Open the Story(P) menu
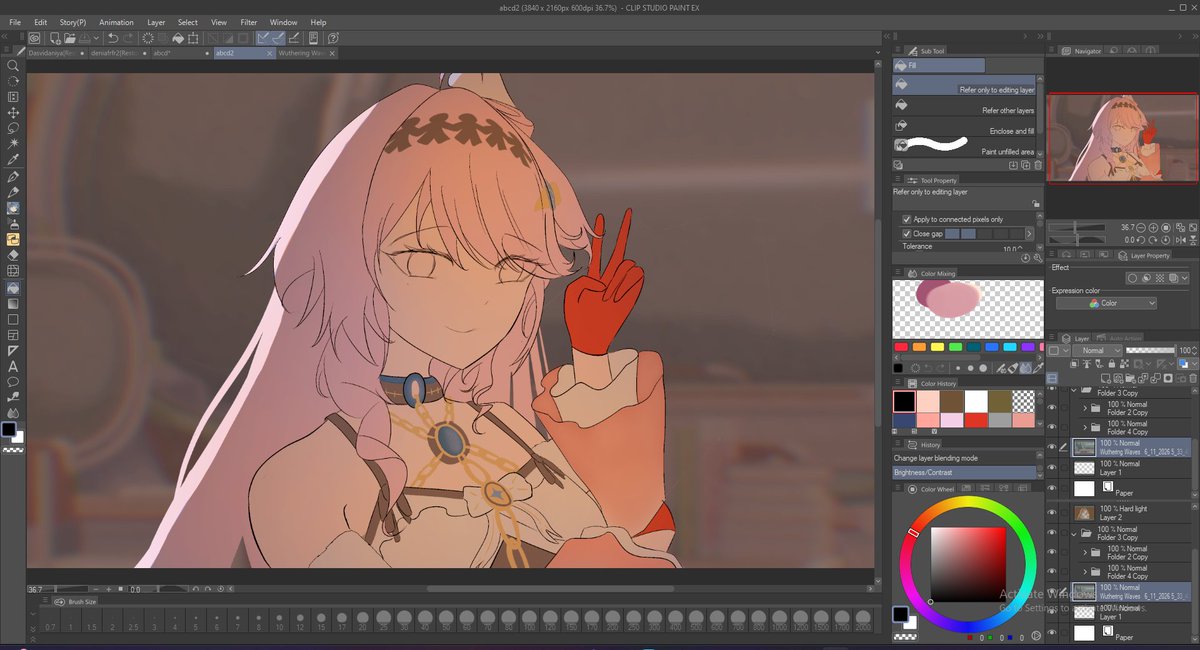 tap(73, 22)
